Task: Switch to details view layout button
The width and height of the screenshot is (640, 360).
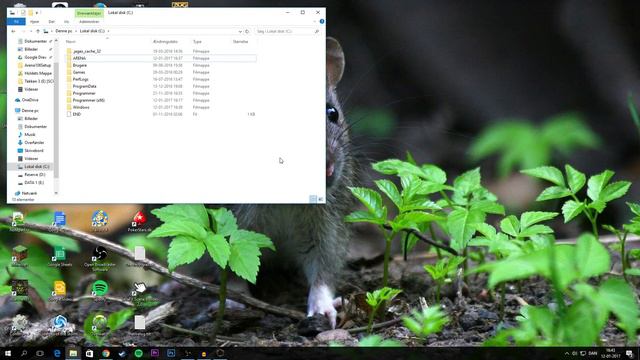Action: [x=313, y=199]
